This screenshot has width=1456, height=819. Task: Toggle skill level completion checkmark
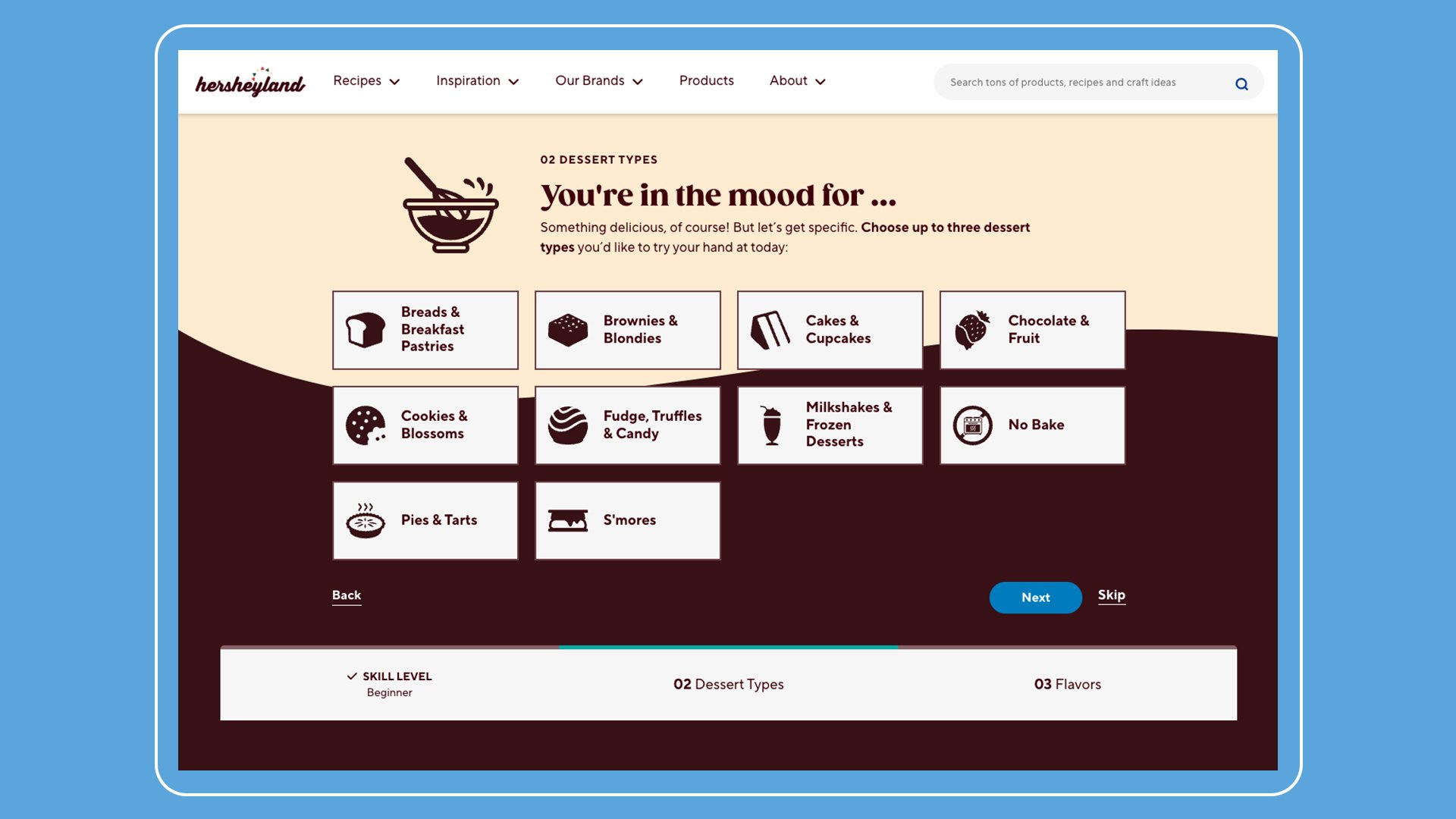click(x=352, y=677)
